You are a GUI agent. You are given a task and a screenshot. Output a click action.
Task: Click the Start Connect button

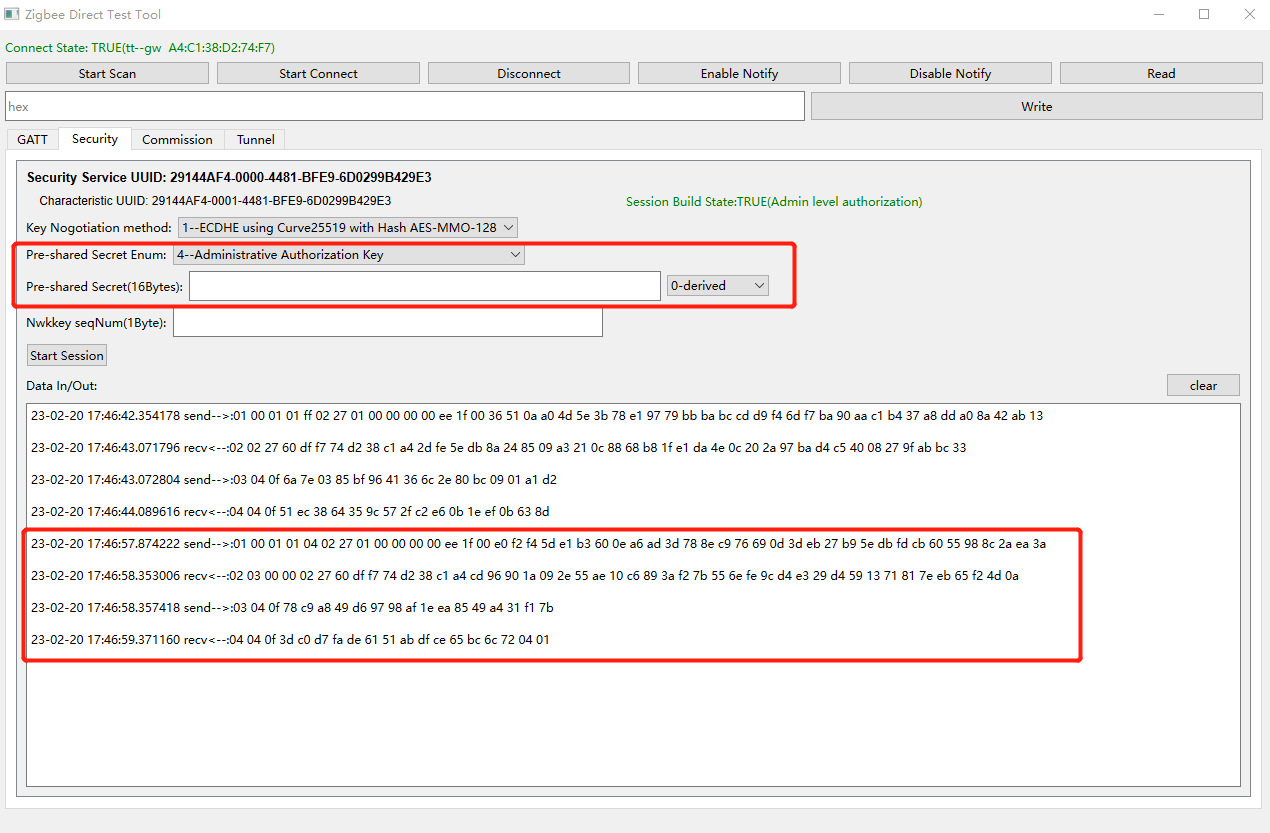(318, 73)
